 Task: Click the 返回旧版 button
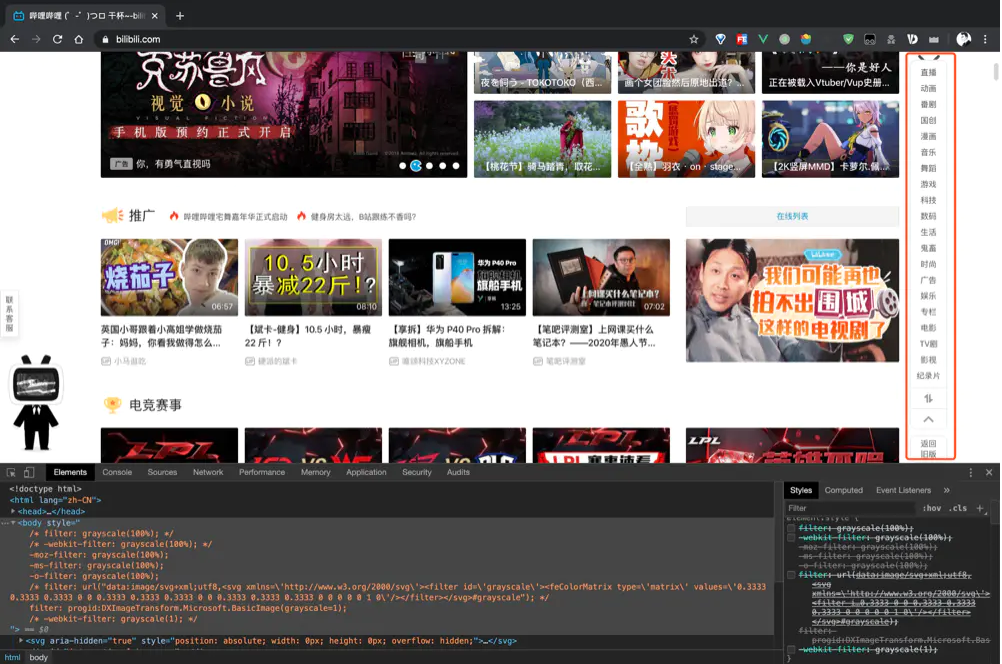[929, 448]
